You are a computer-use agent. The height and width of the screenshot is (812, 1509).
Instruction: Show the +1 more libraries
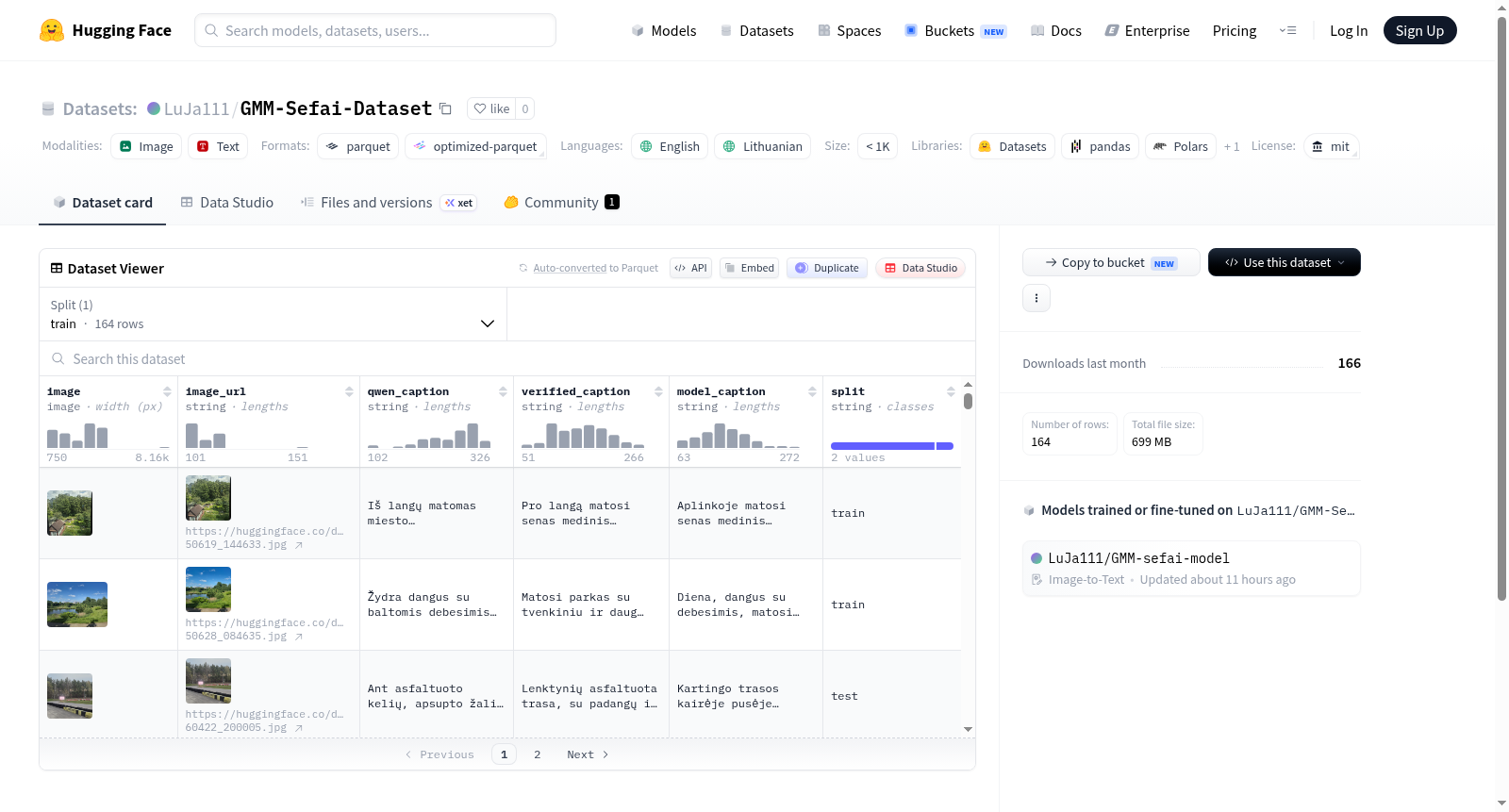pos(1232,146)
